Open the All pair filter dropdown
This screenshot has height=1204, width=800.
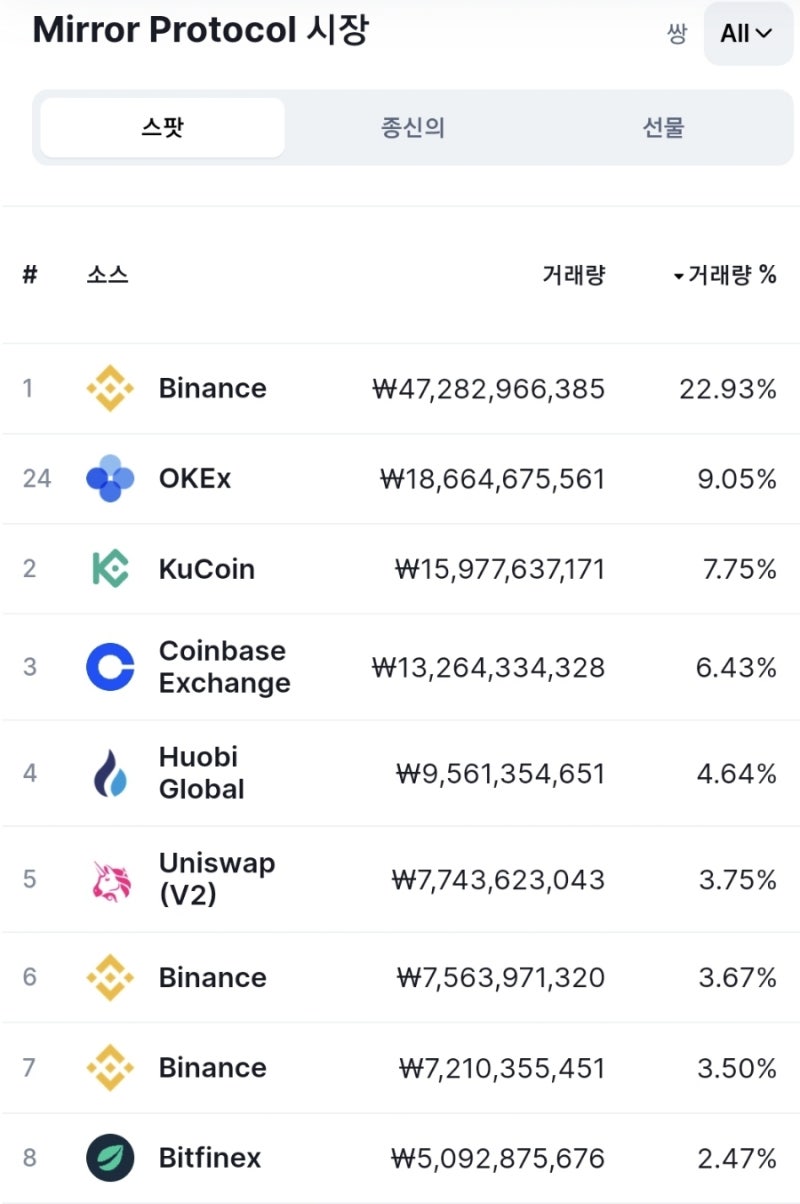pos(748,34)
